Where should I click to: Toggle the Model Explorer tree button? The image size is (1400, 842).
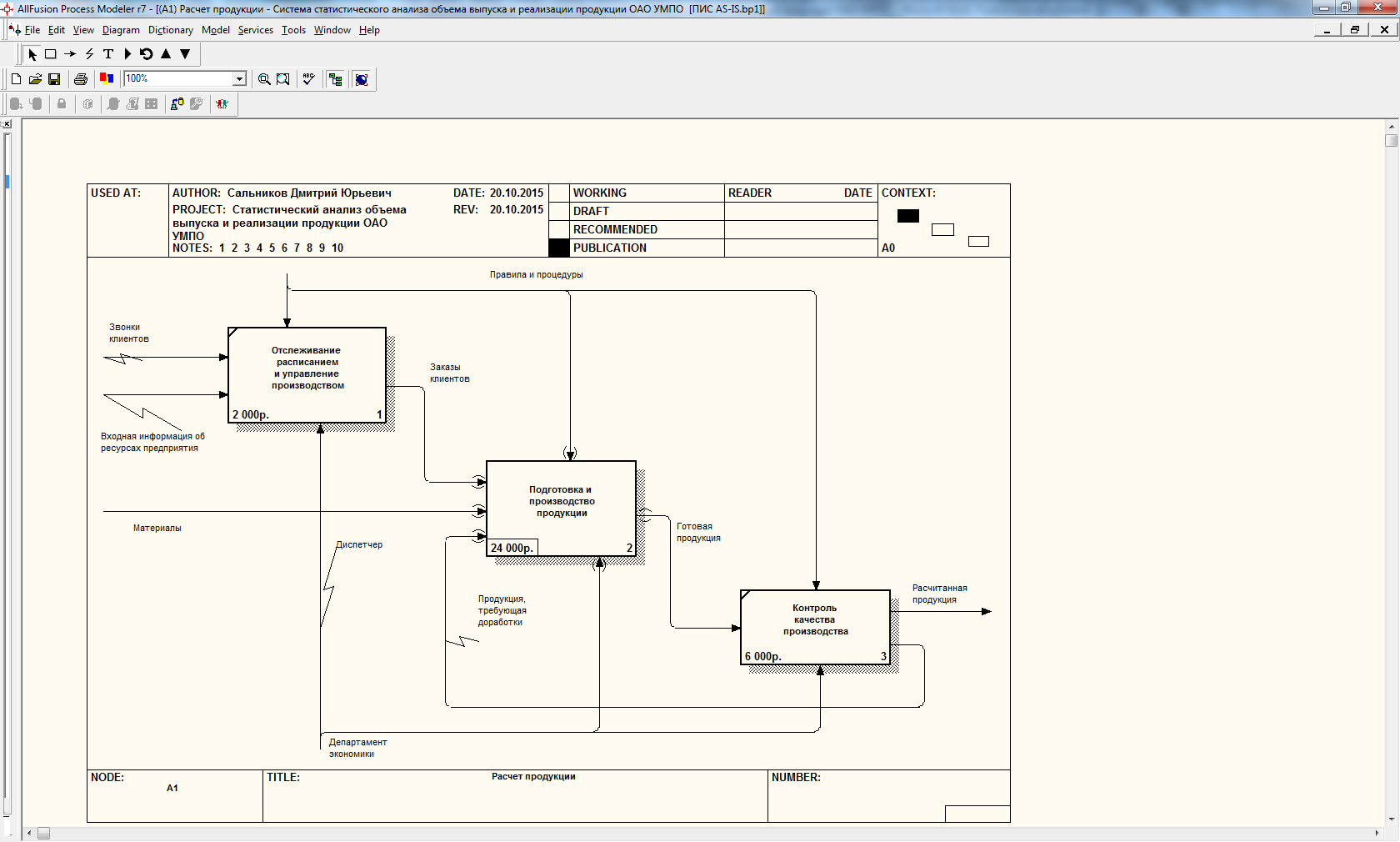(x=336, y=79)
